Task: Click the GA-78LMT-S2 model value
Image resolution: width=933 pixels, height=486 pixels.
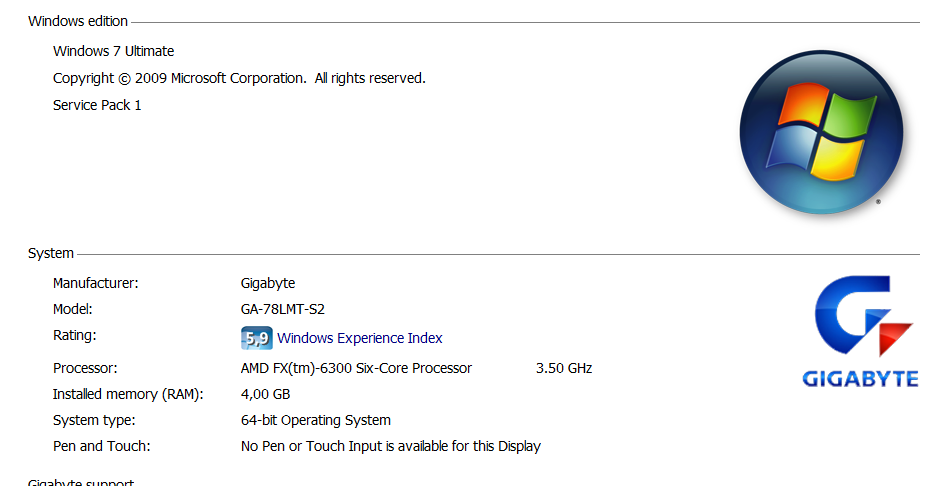Action: point(283,309)
